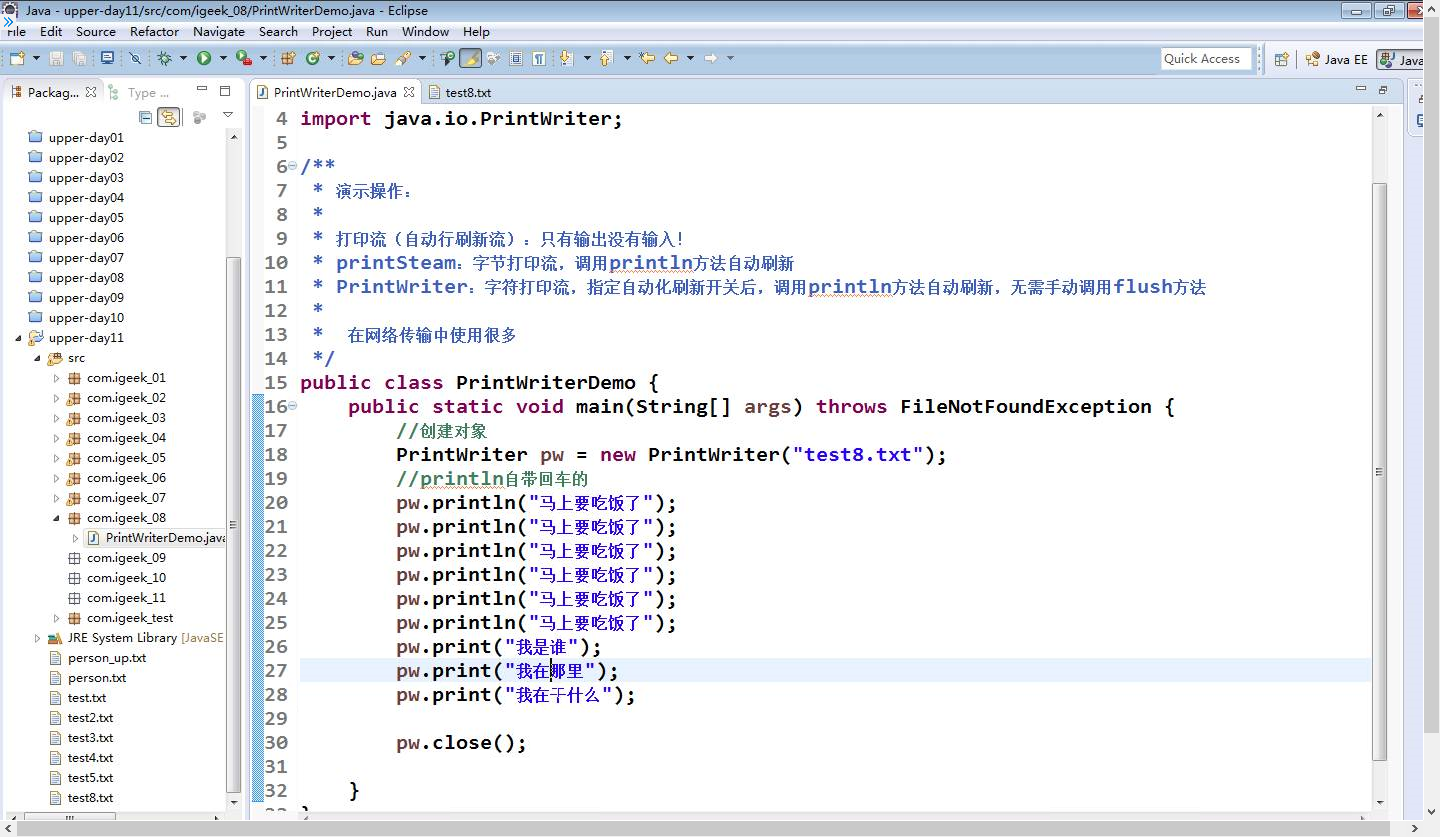
Task: Click the New file wizard icon
Action: point(17,58)
